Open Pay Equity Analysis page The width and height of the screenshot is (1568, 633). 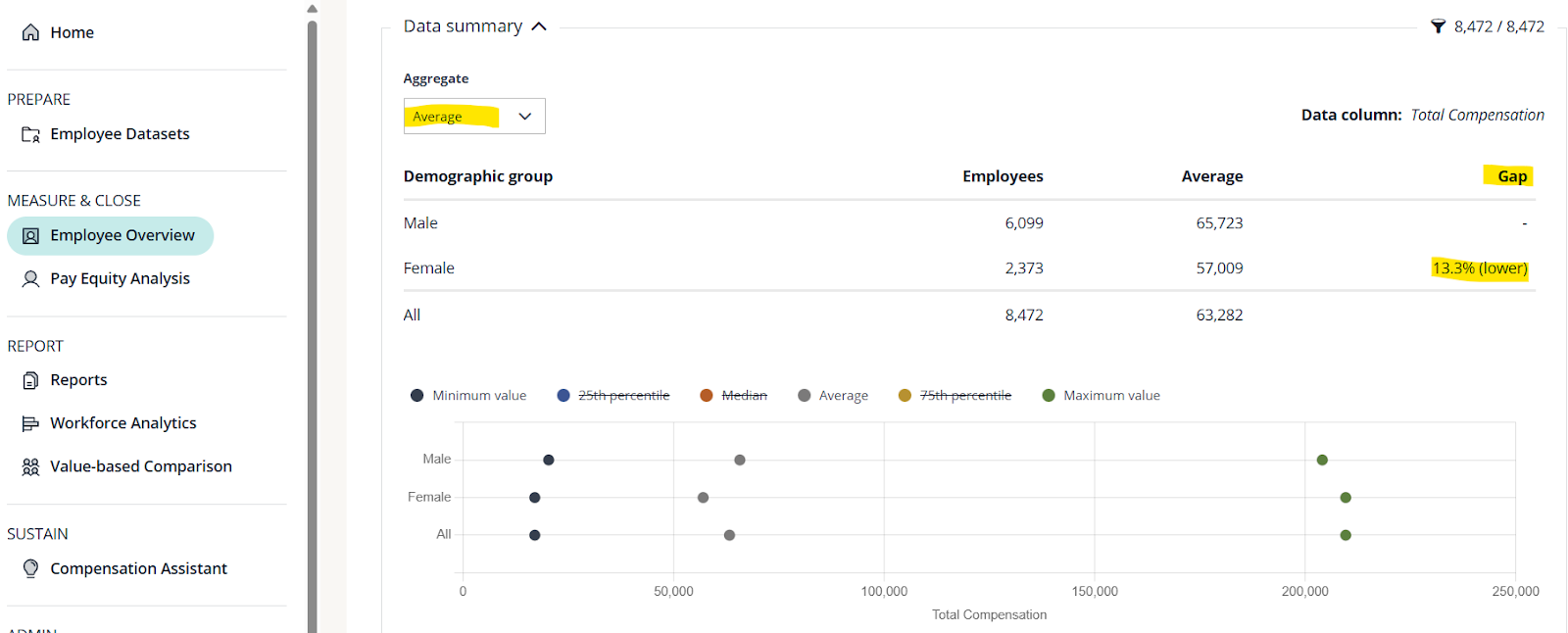point(120,279)
